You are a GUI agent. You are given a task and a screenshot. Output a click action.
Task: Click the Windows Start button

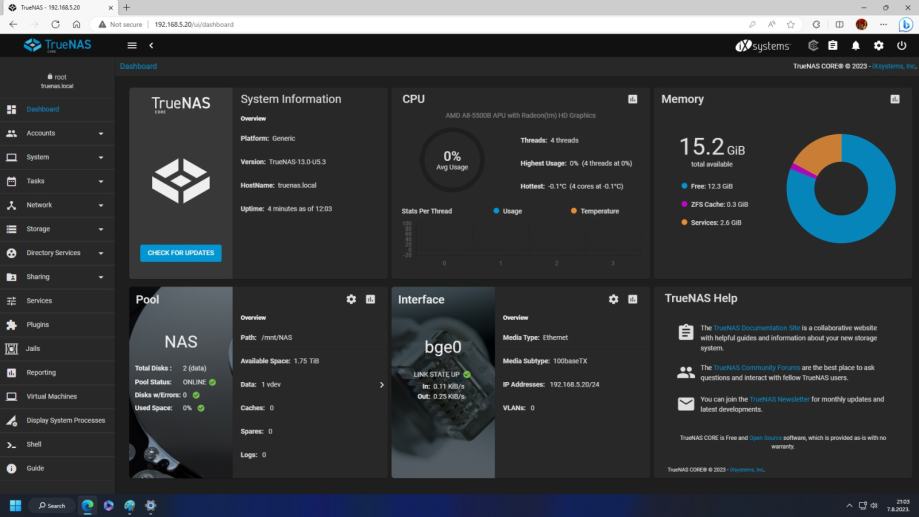pyautogui.click(x=16, y=505)
